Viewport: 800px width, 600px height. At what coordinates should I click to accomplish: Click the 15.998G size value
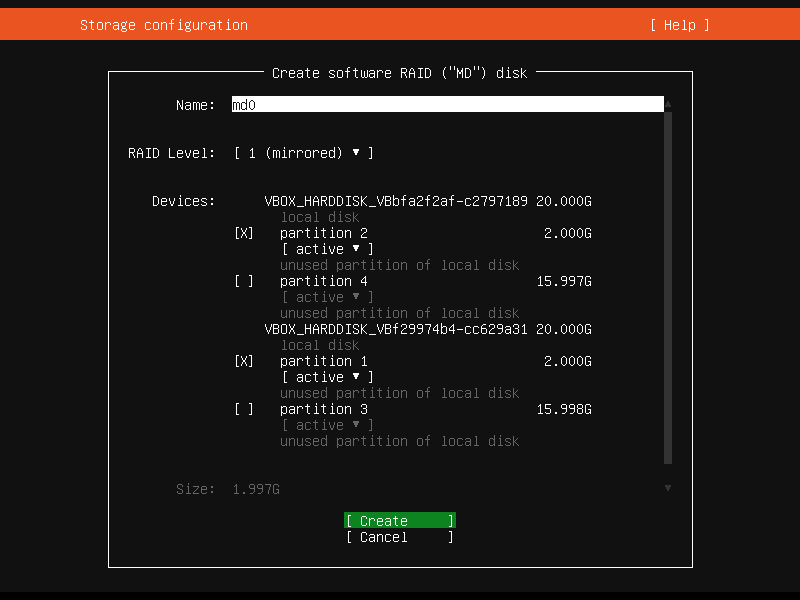(x=564, y=409)
